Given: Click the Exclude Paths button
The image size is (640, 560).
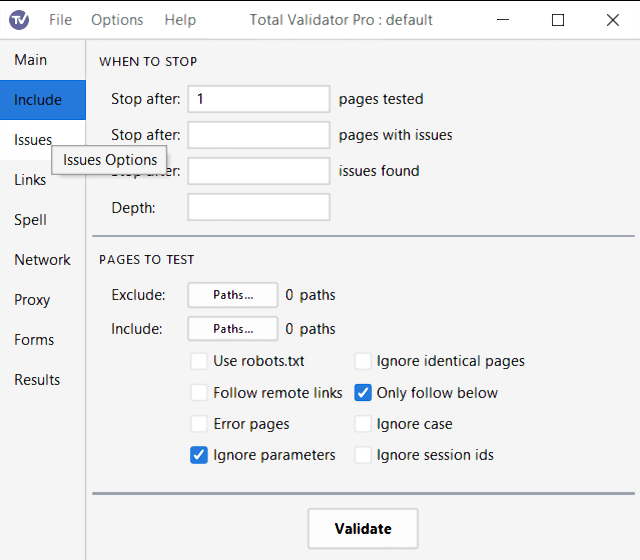Looking at the screenshot, I should pos(232,295).
